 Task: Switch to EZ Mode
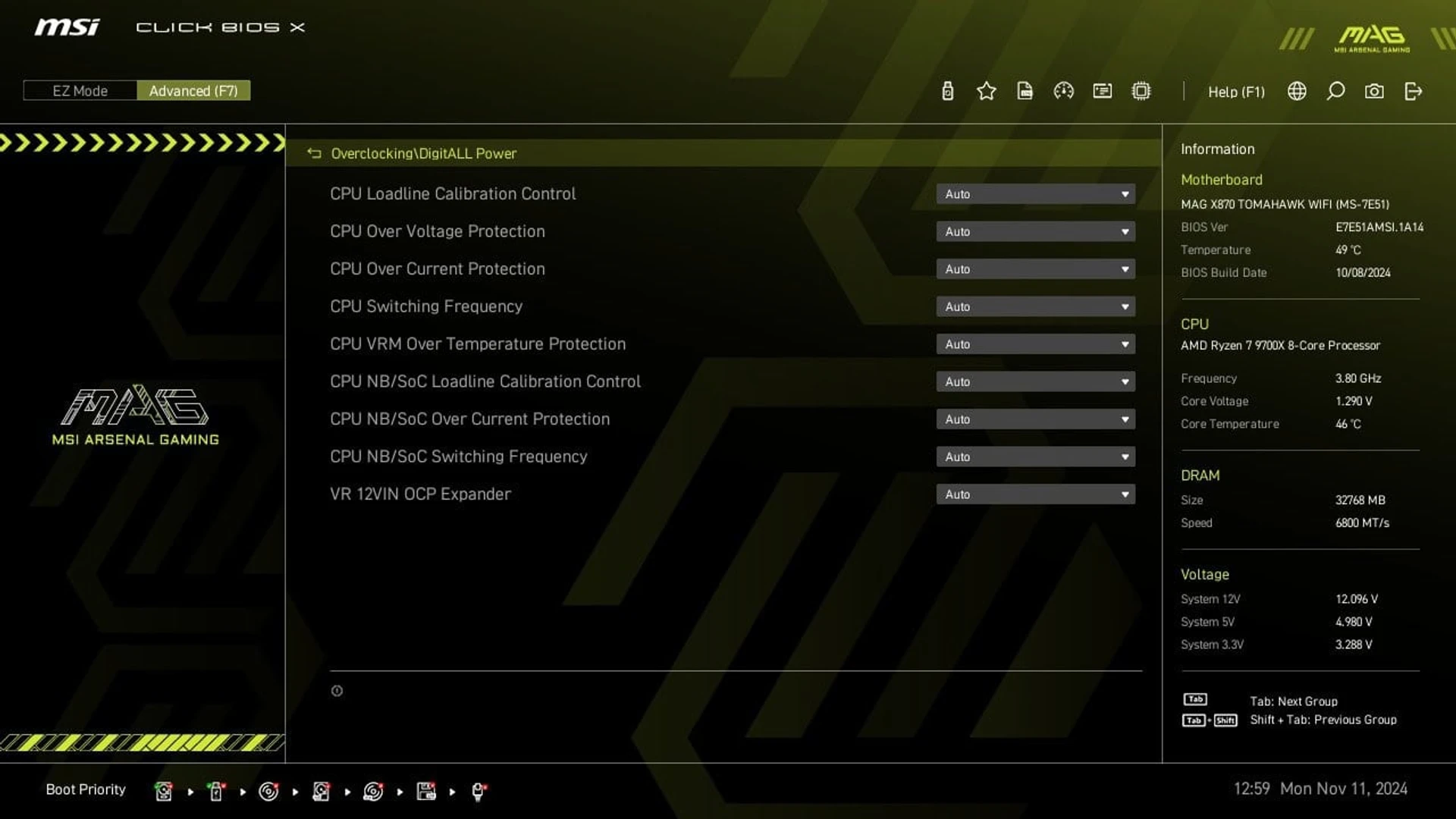click(80, 91)
